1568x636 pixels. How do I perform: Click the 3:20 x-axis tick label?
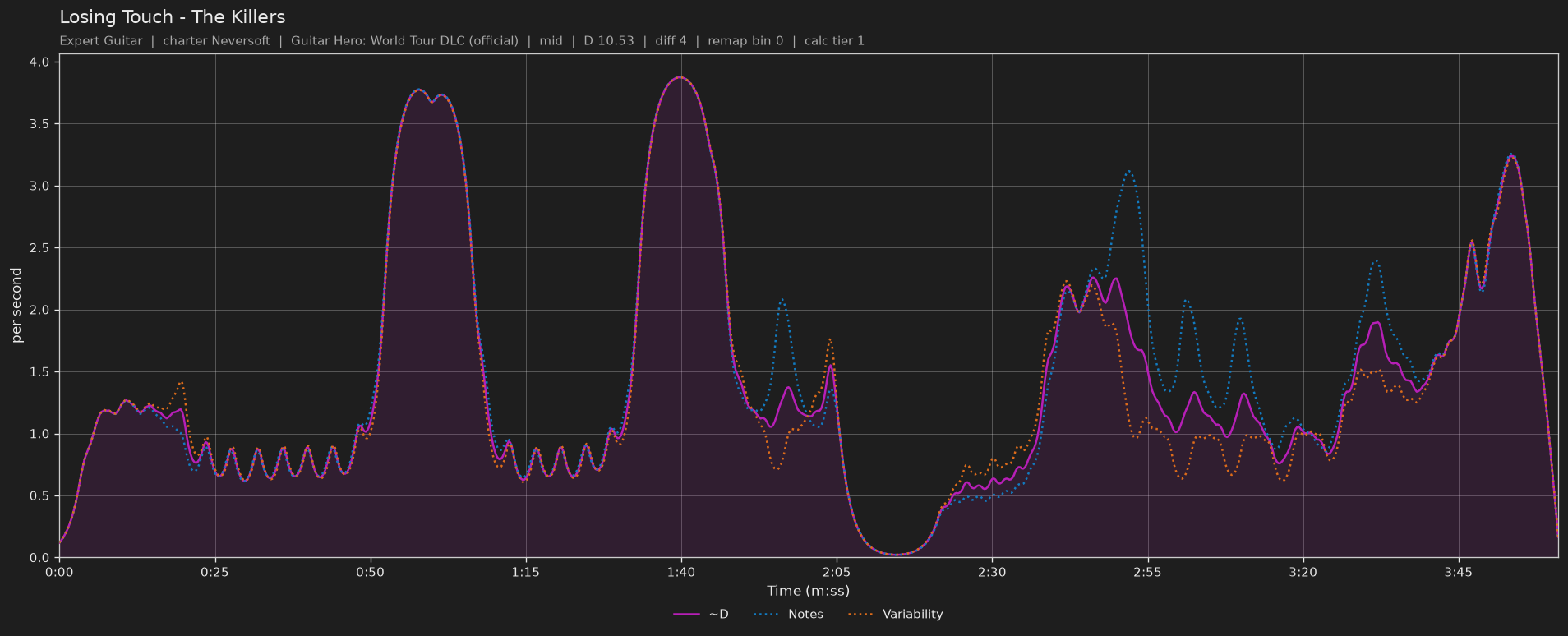(1303, 572)
